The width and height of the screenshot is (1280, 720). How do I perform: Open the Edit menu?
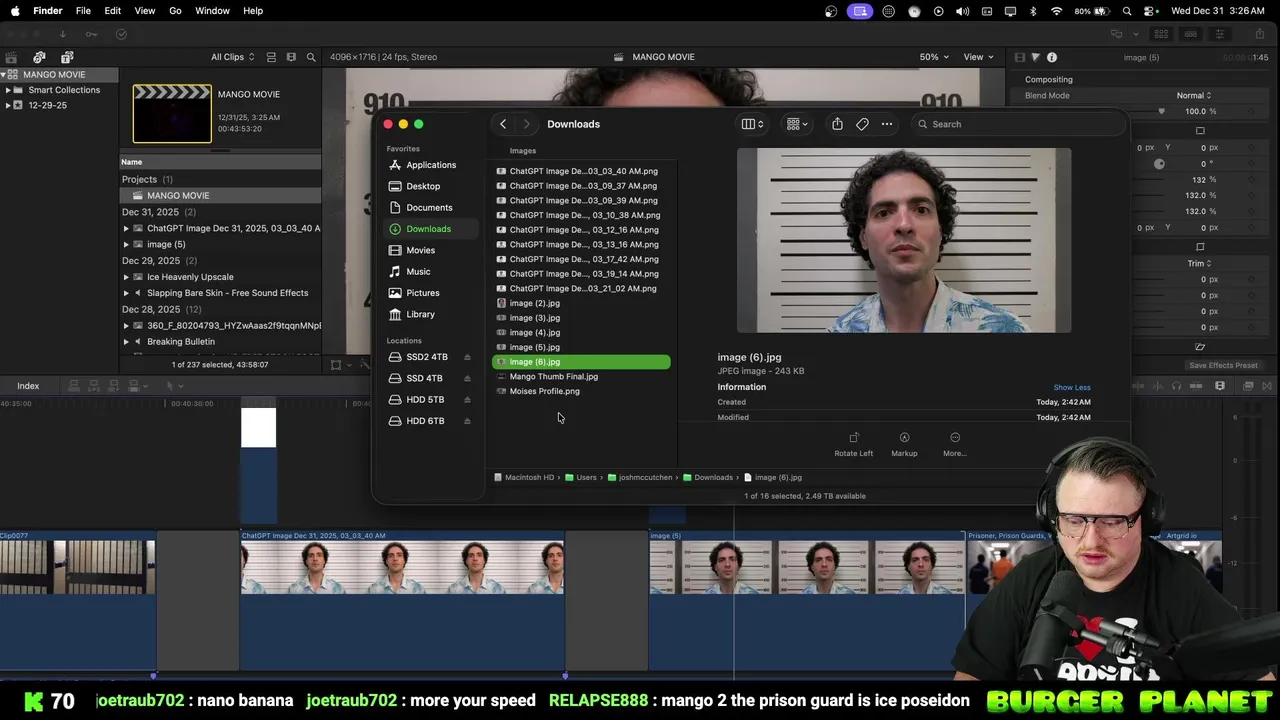(113, 11)
